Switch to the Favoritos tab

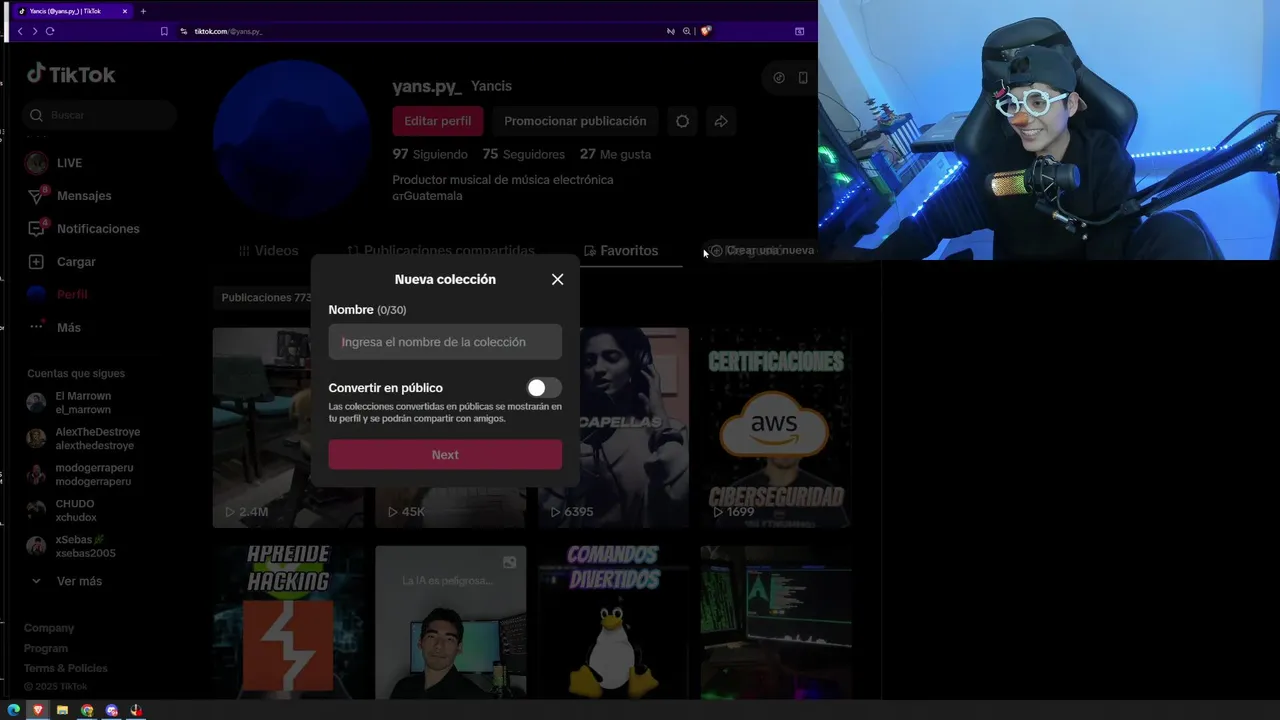point(621,251)
